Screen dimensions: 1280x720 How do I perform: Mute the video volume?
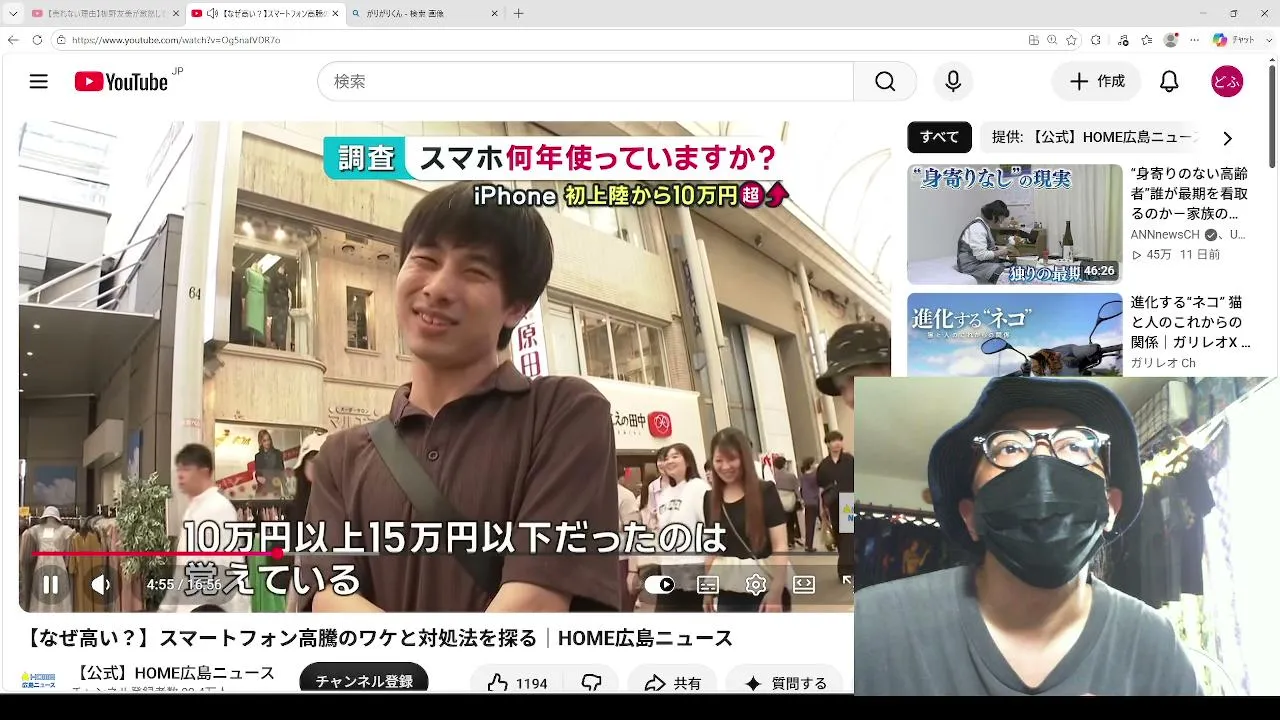(x=101, y=585)
